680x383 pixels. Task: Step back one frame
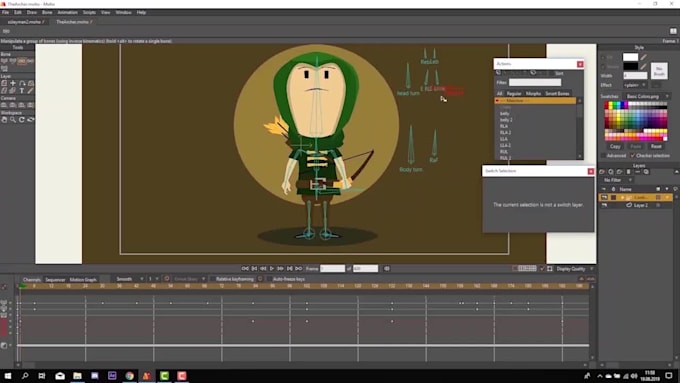coord(263,269)
